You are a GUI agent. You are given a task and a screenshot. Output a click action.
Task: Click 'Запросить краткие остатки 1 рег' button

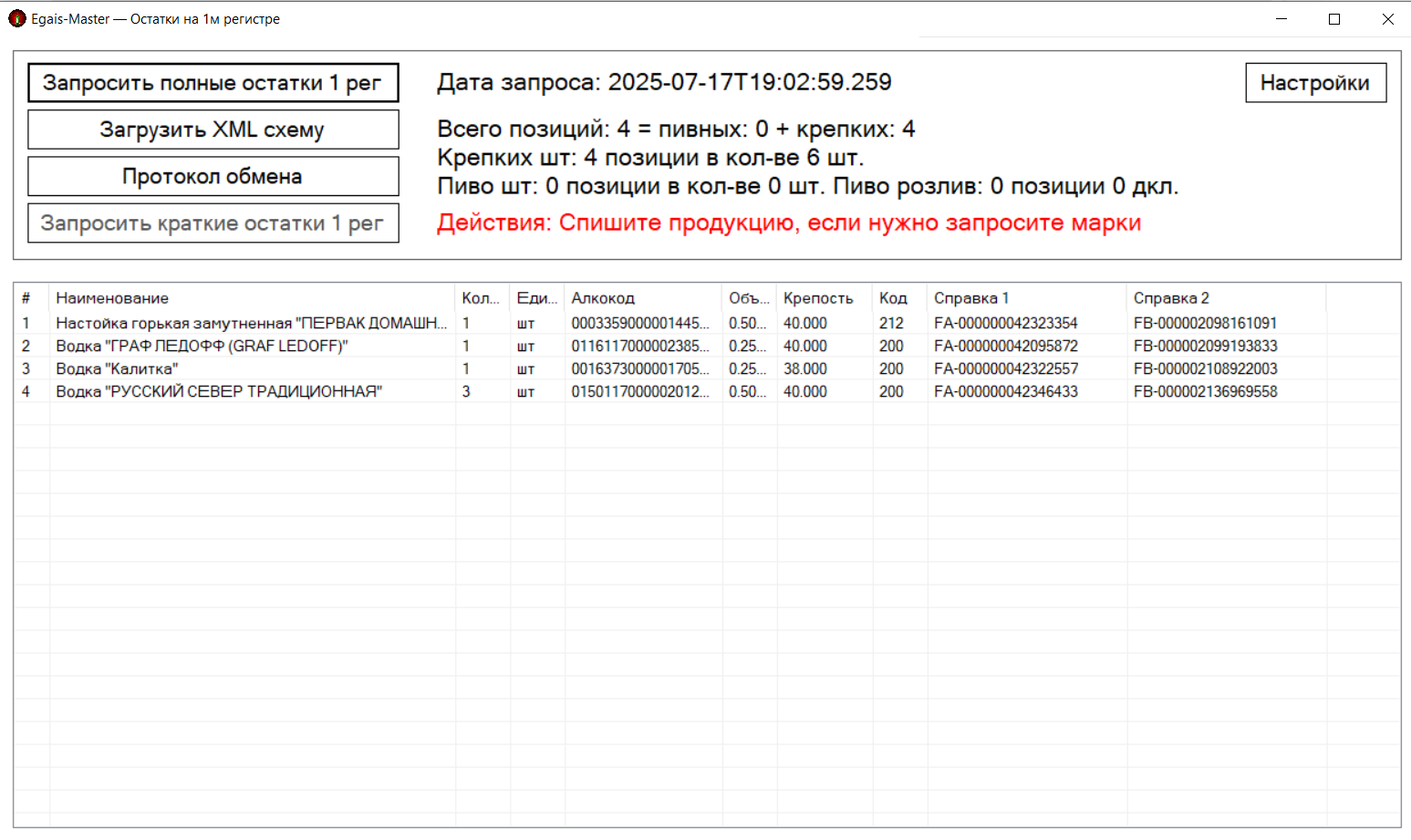pos(213,223)
